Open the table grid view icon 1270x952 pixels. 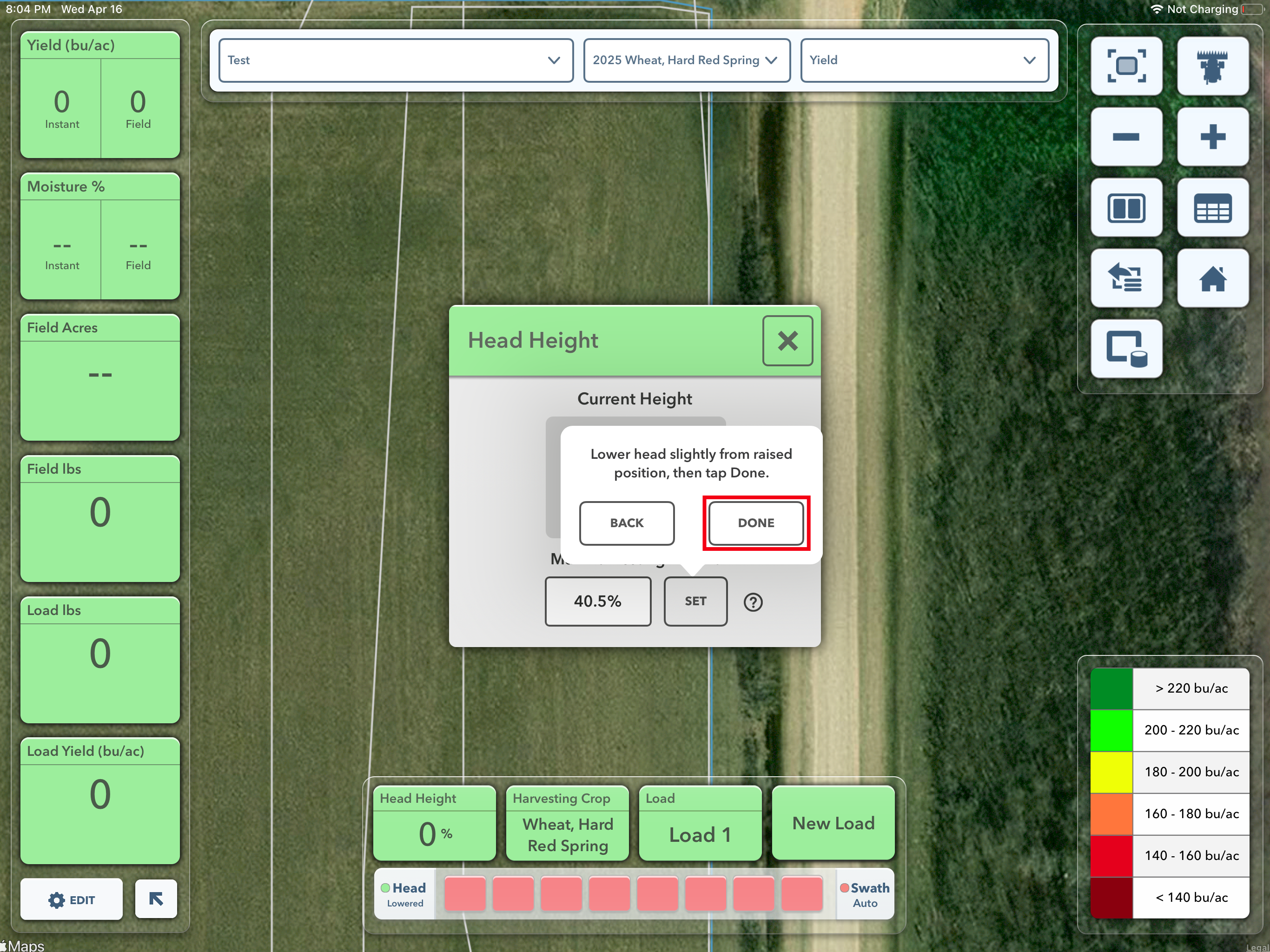(1212, 207)
